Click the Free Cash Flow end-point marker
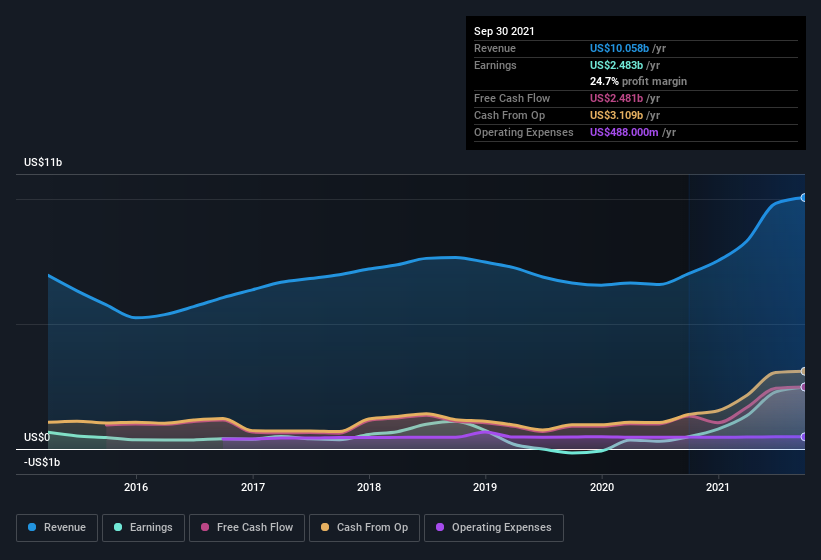821x560 pixels. (x=803, y=387)
